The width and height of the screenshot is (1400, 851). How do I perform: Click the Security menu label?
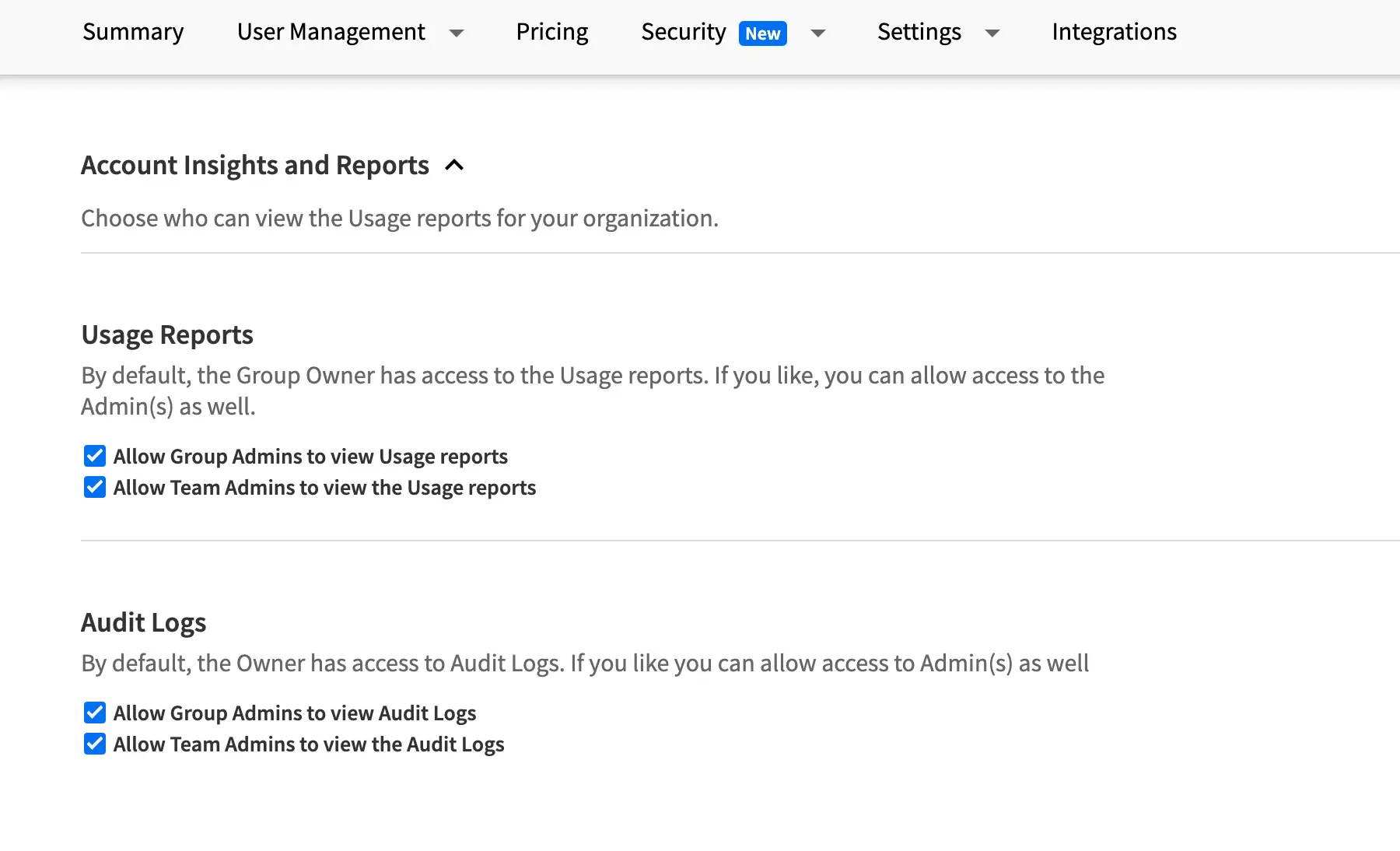click(683, 32)
